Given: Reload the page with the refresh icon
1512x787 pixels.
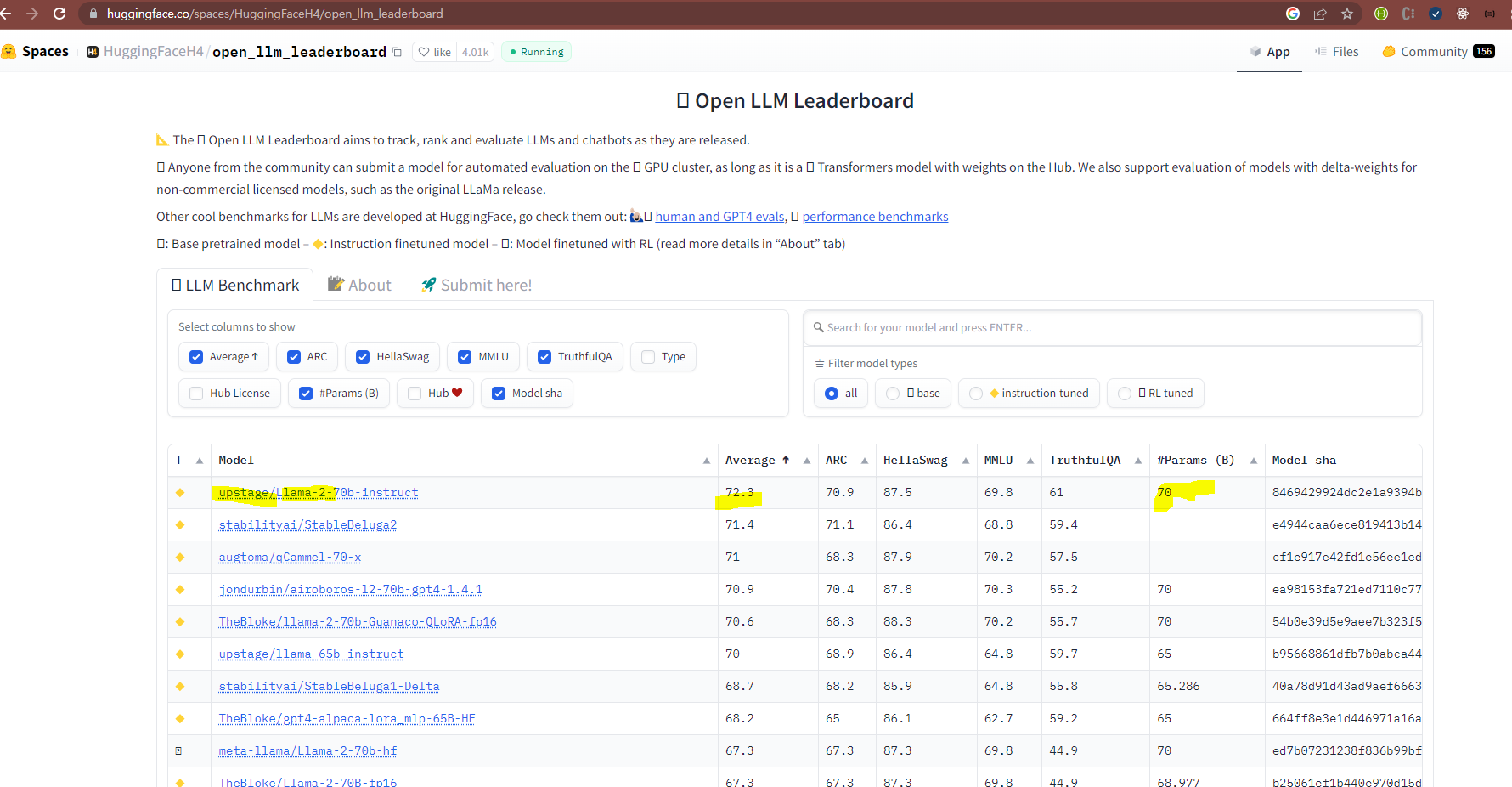Looking at the screenshot, I should [59, 14].
